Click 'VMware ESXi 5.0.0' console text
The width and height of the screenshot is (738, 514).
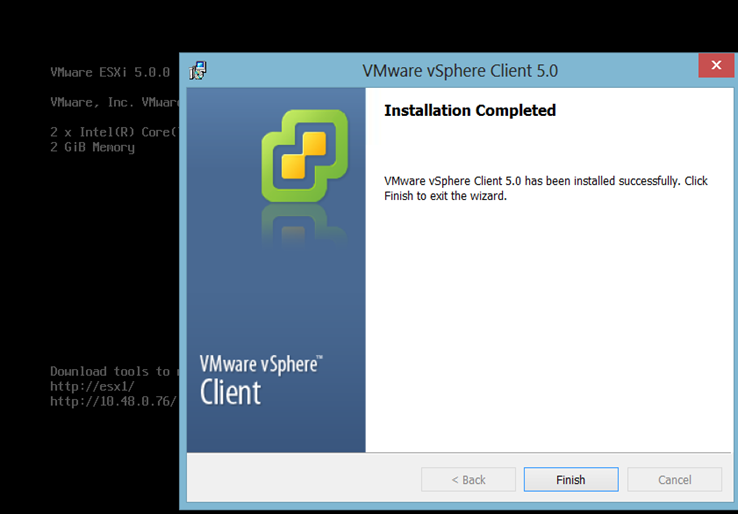(110, 72)
